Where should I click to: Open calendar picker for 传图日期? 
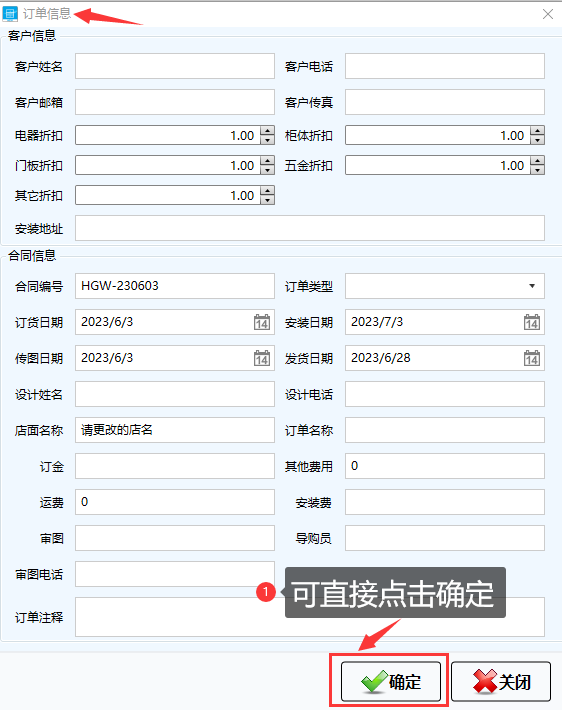262,358
